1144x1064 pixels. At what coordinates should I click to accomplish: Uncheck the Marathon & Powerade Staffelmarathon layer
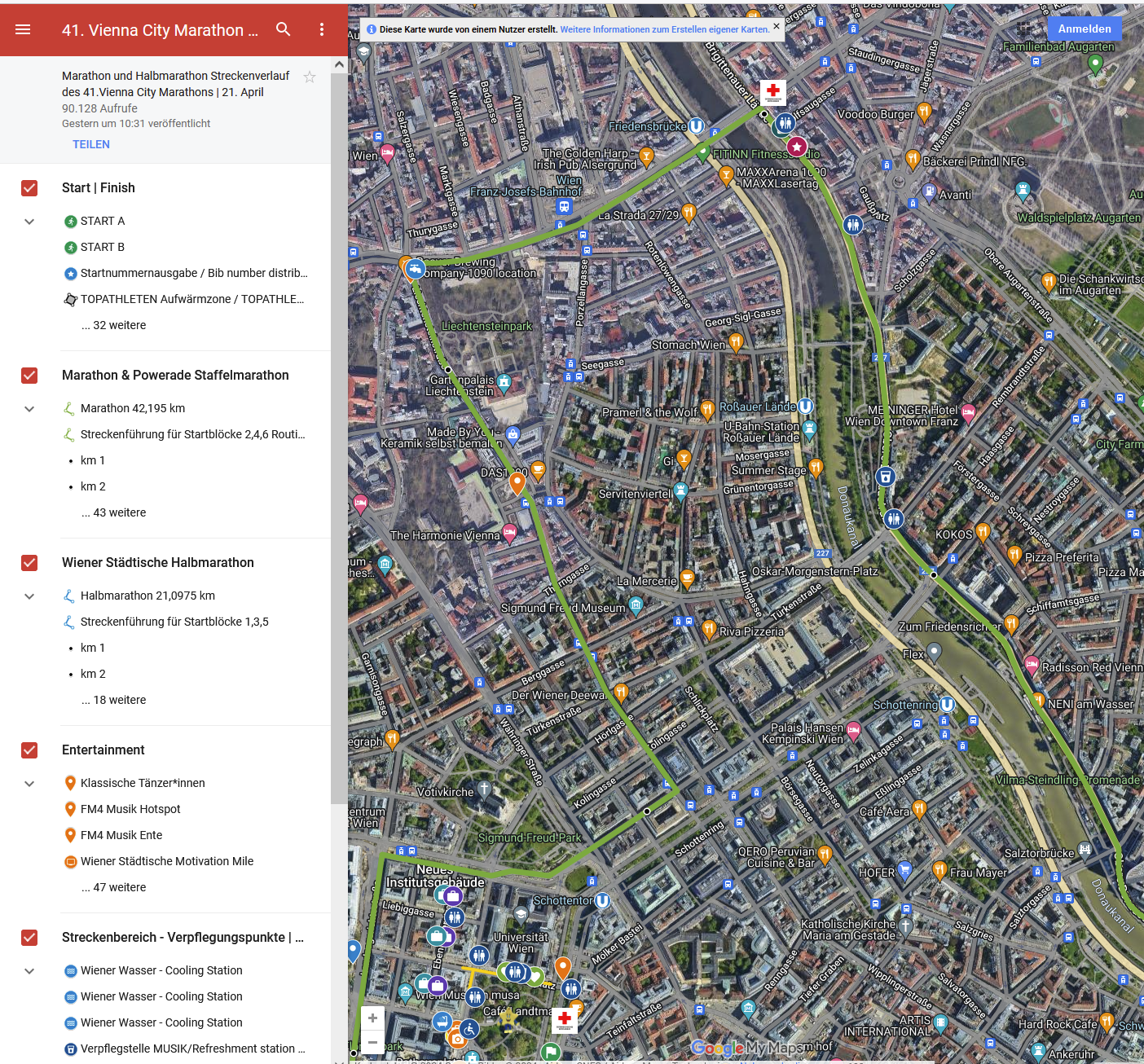tap(29, 376)
